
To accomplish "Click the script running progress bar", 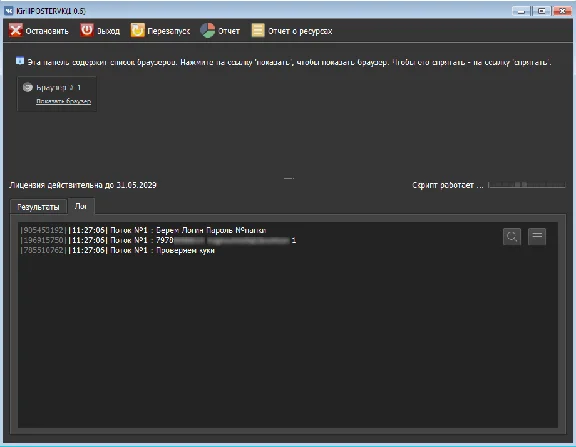I will pos(527,185).
